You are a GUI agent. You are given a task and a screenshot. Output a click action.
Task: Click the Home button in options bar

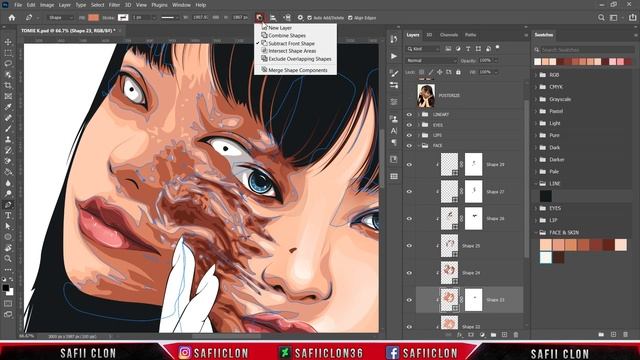click(x=12, y=18)
